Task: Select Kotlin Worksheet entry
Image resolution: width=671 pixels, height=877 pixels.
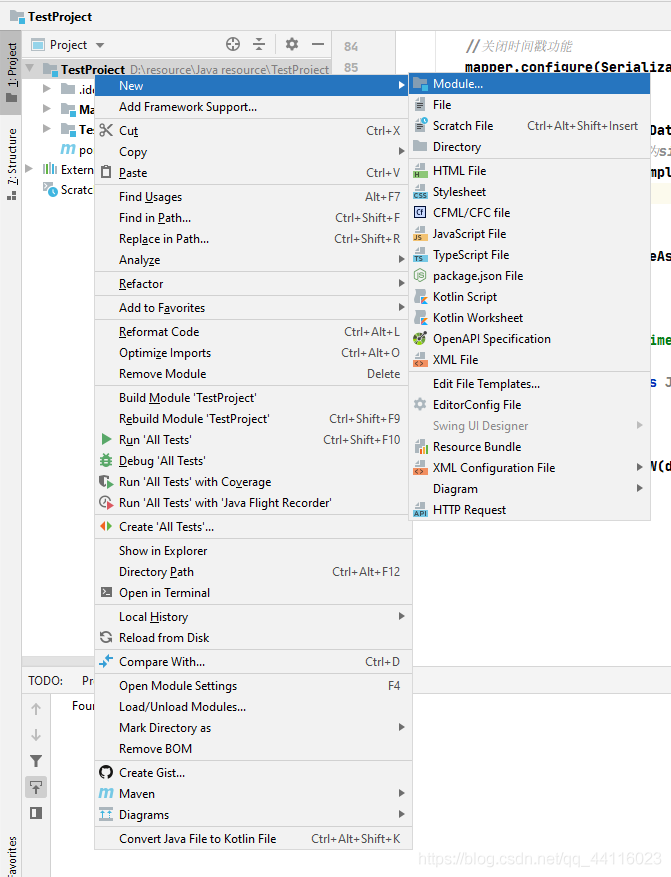Action: point(530,318)
